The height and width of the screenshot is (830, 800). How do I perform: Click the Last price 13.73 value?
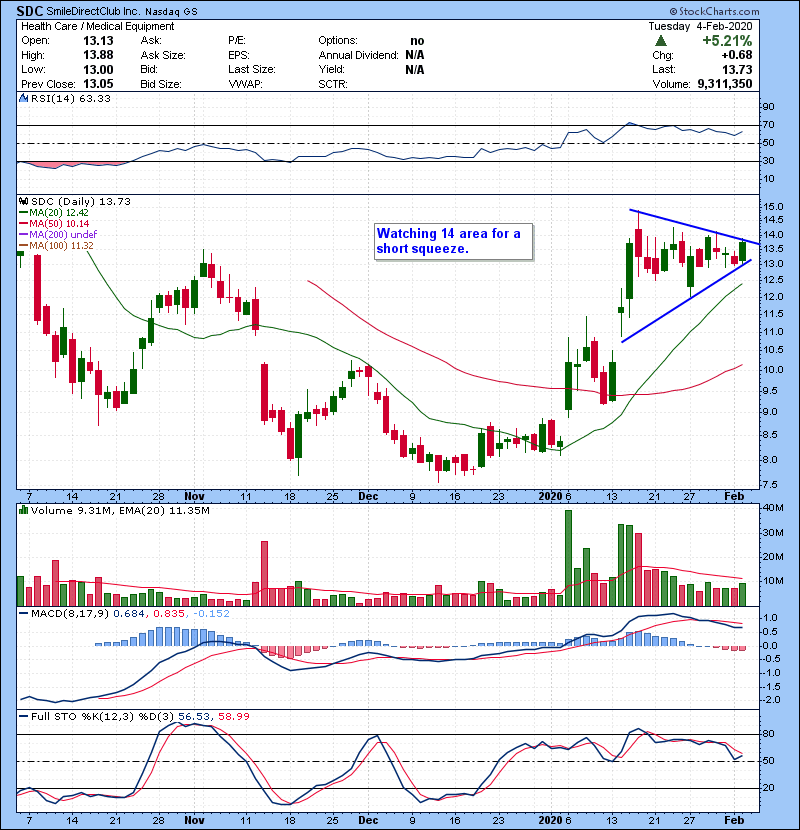pos(737,69)
